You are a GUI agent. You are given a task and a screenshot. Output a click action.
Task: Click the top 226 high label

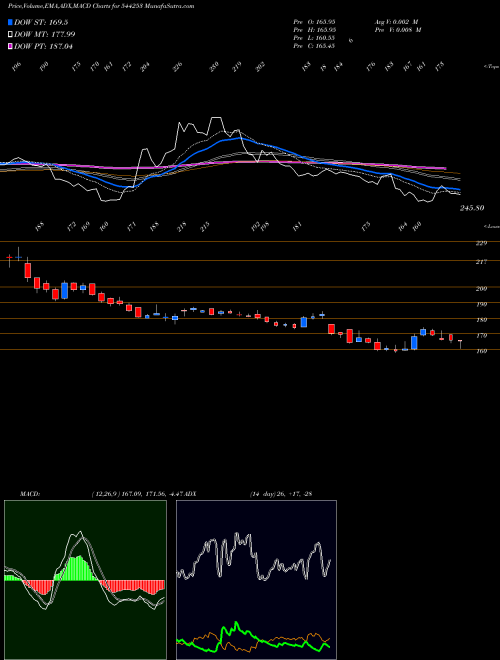click(178, 67)
